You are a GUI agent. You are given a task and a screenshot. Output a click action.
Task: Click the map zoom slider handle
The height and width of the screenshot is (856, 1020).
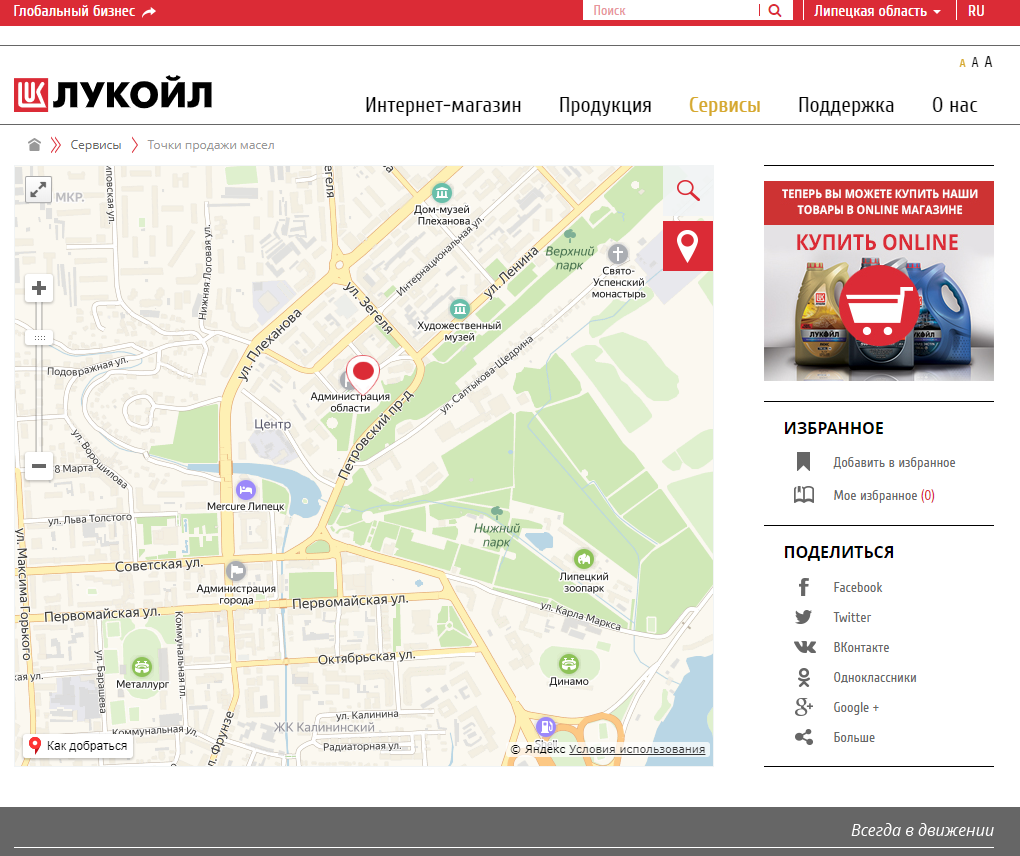tap(39, 338)
